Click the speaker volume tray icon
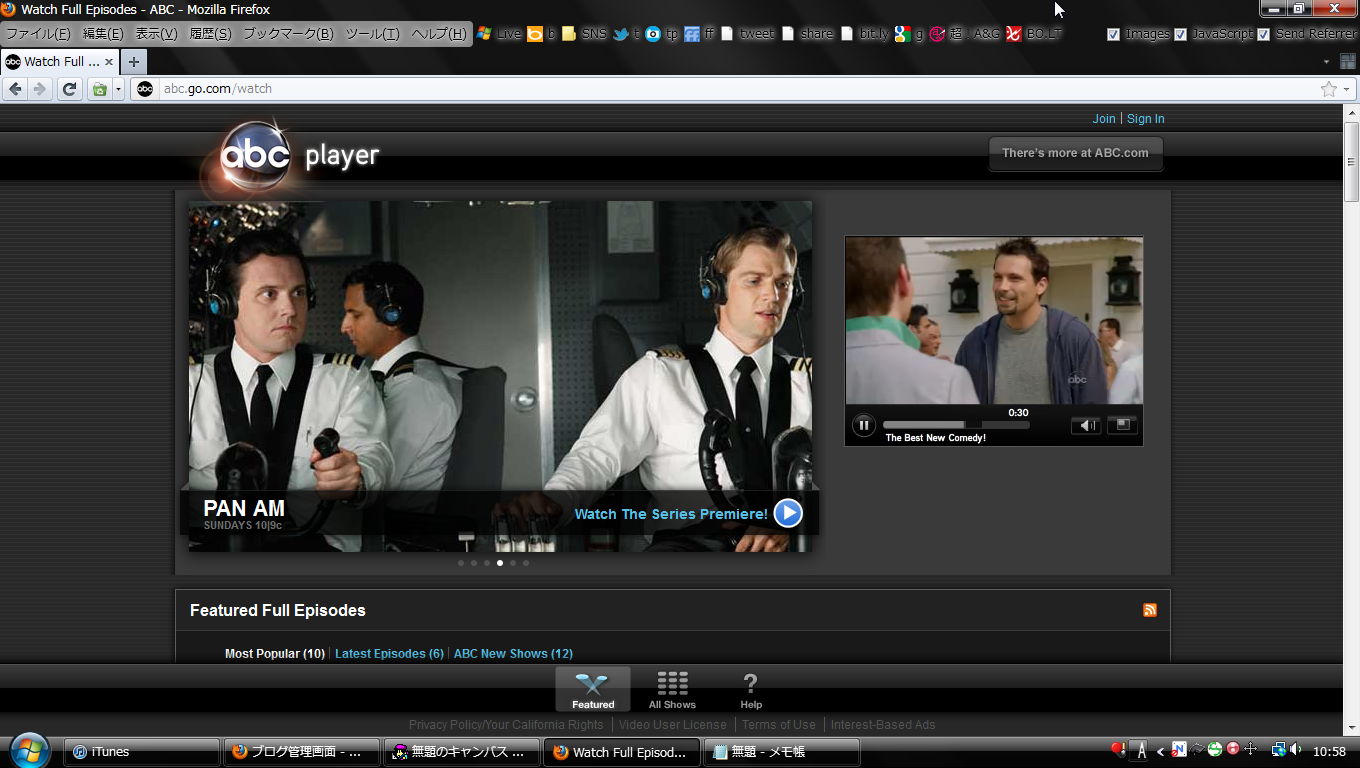The height and width of the screenshot is (768, 1360). [1296, 750]
